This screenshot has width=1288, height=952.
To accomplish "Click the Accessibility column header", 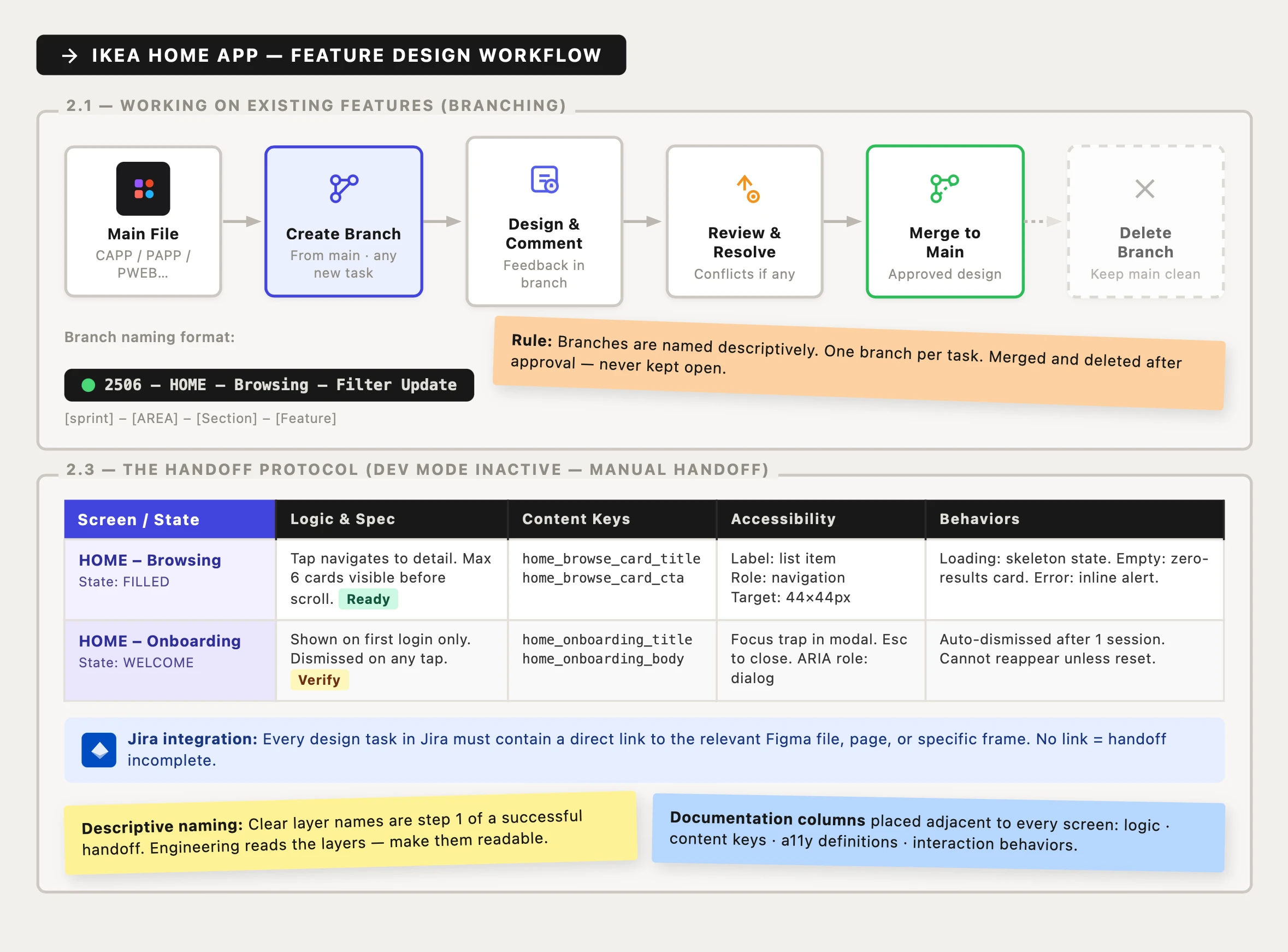I will pyautogui.click(x=820, y=519).
